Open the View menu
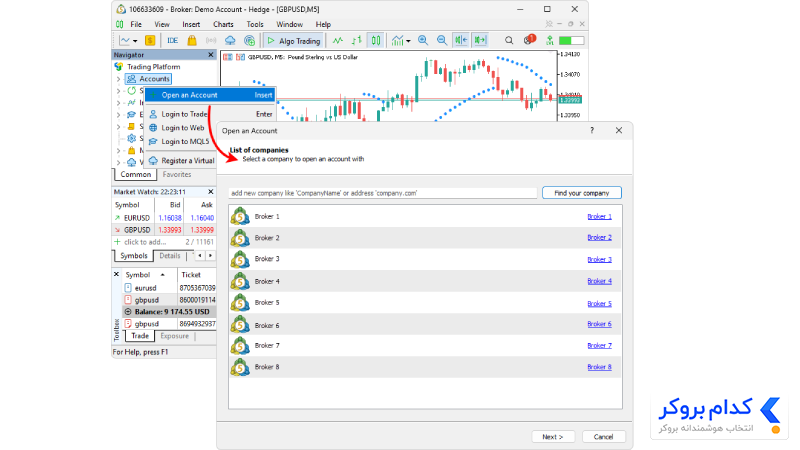800x450 pixels. coord(162,24)
